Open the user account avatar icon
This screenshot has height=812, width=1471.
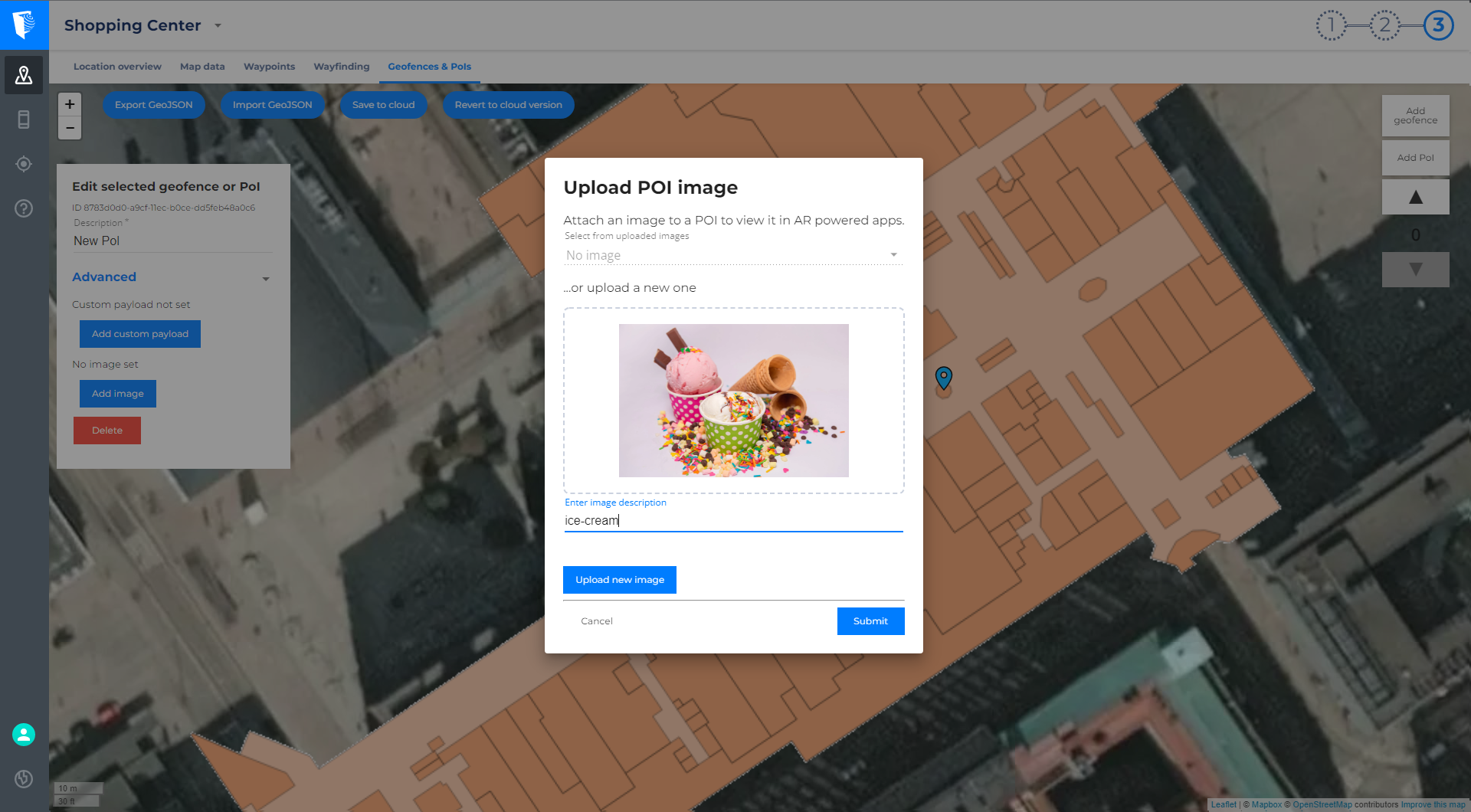pos(24,735)
